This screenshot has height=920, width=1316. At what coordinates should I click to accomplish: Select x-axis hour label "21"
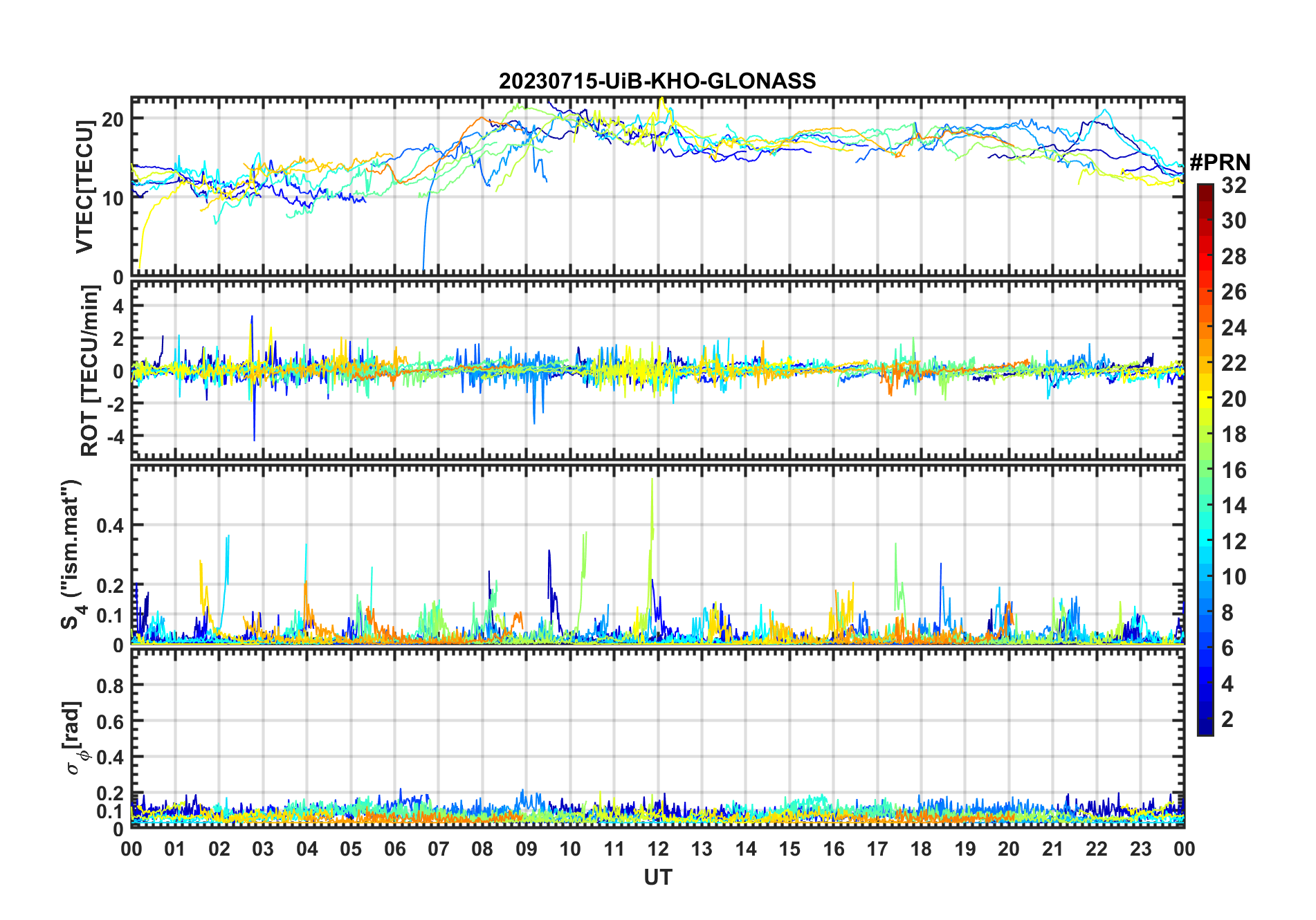pyautogui.click(x=1053, y=849)
